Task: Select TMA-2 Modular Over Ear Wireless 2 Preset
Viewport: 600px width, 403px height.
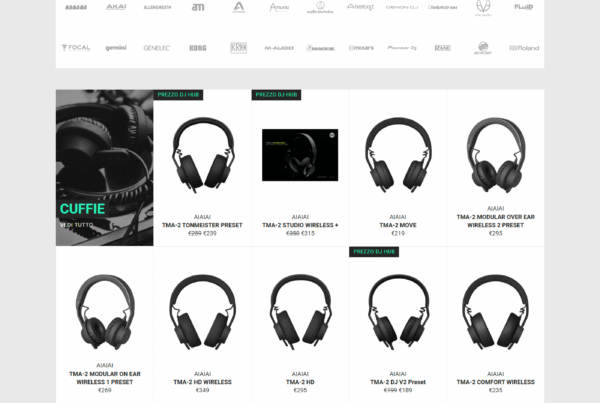Action: pyautogui.click(x=495, y=221)
